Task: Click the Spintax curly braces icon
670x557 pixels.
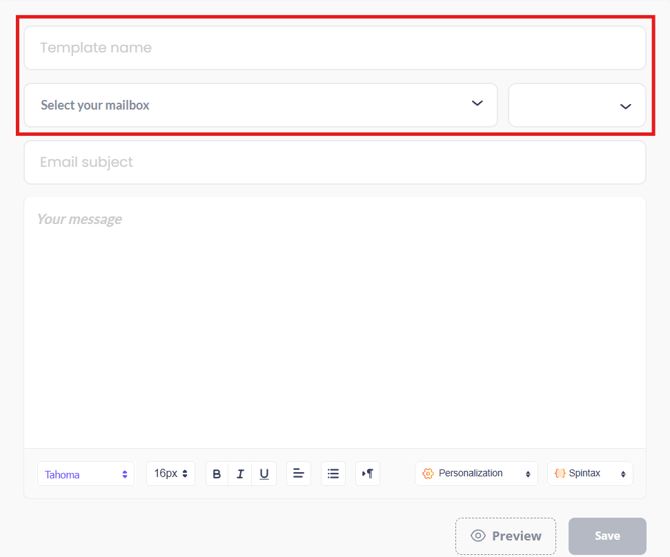Action: (560, 474)
